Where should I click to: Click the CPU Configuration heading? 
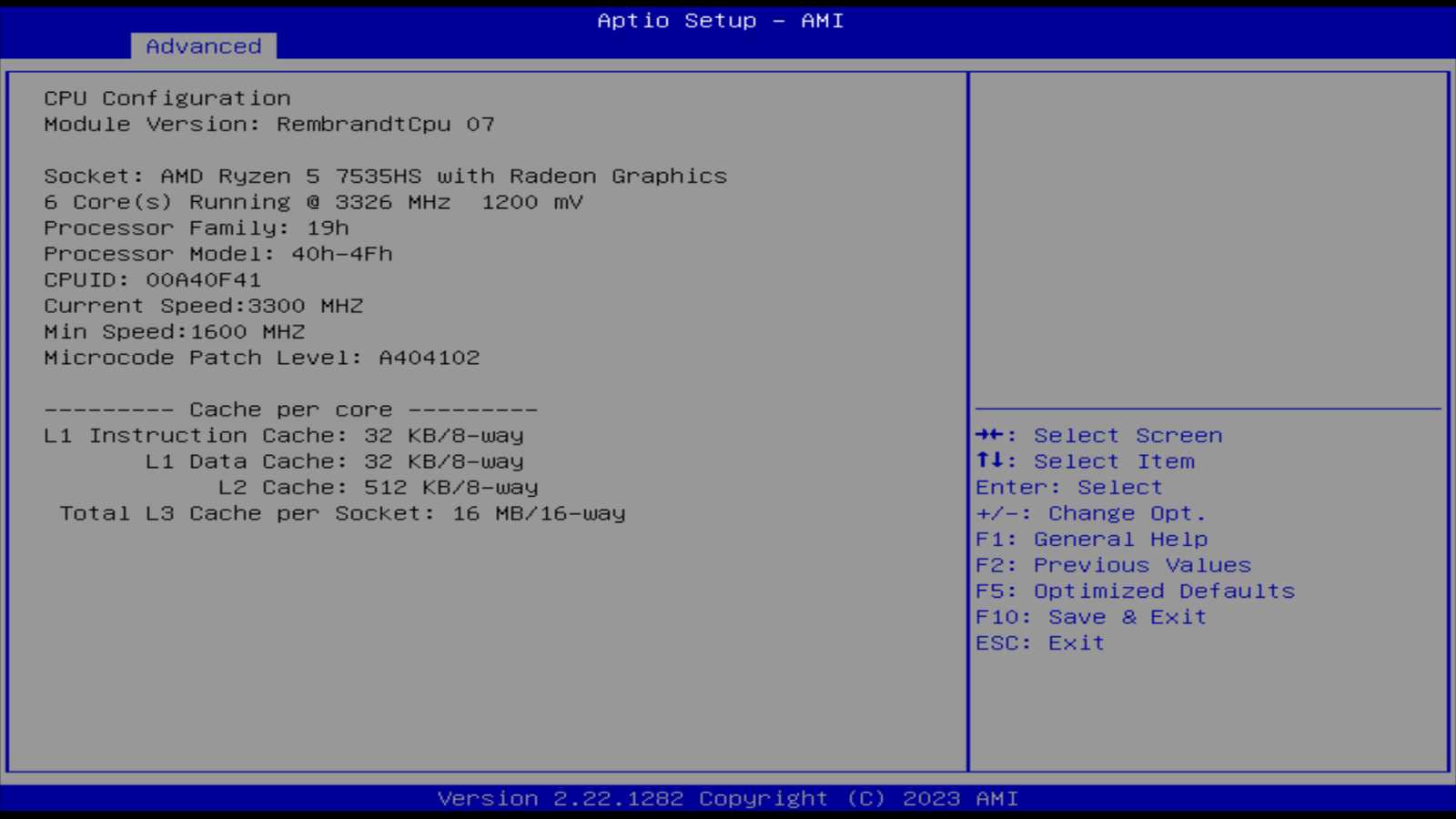pos(167,98)
